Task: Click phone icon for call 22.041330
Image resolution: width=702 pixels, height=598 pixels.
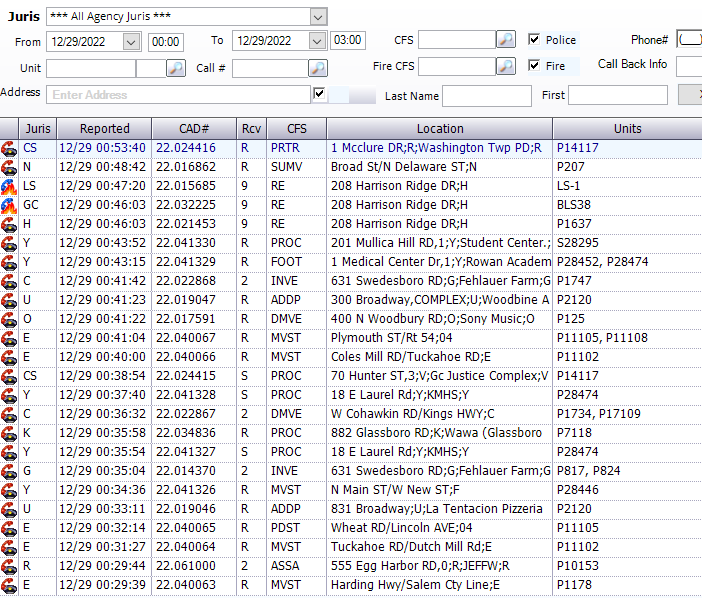Action: pos(9,243)
